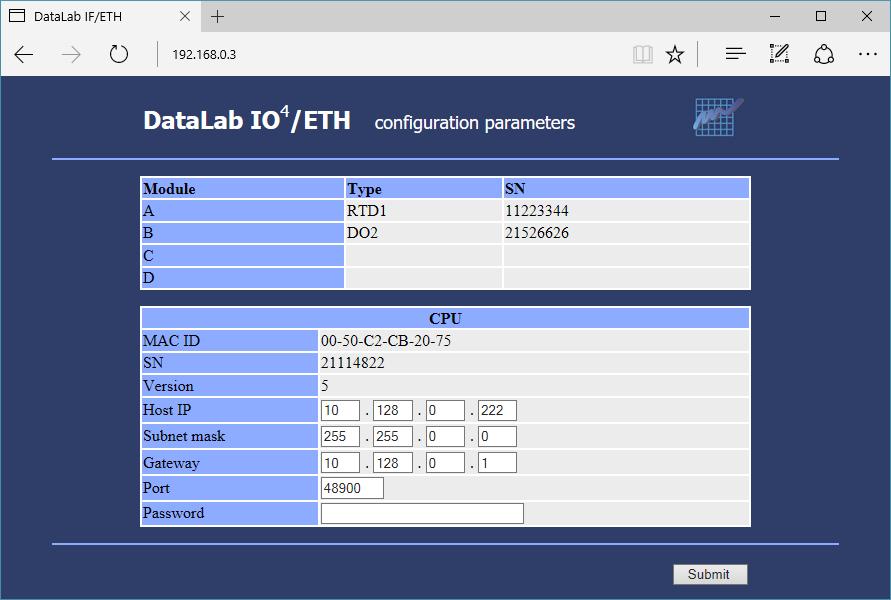This screenshot has width=891, height=600.
Task: Open the More actions ellipsis menu
Action: [868, 54]
